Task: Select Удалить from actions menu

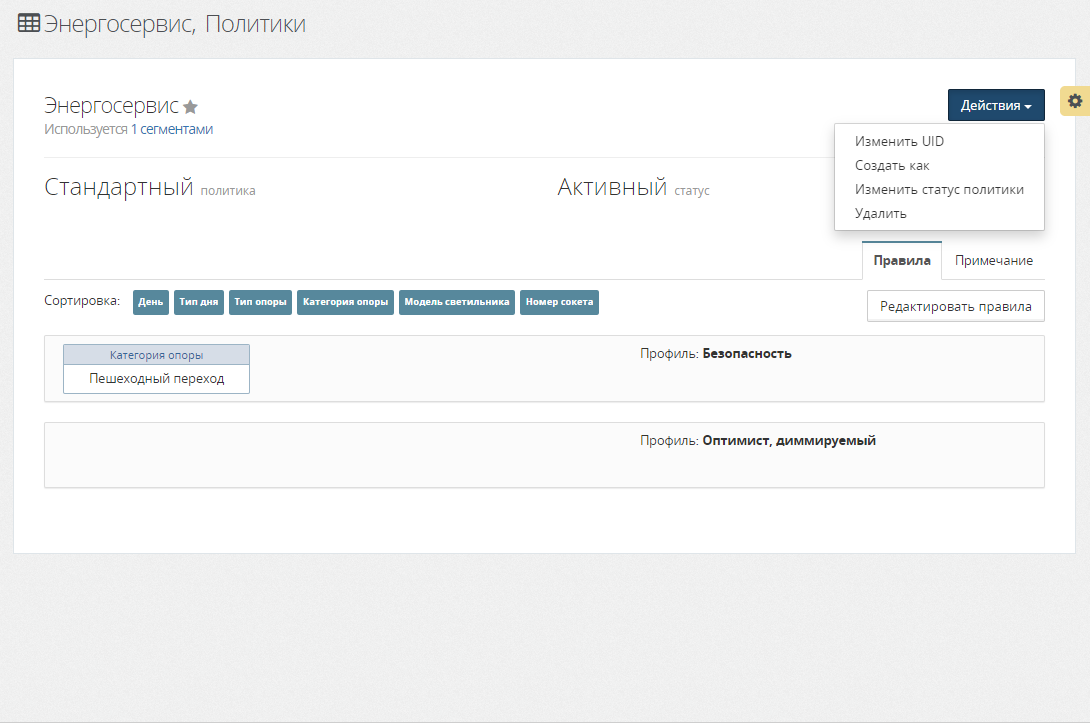Action: [x=880, y=213]
